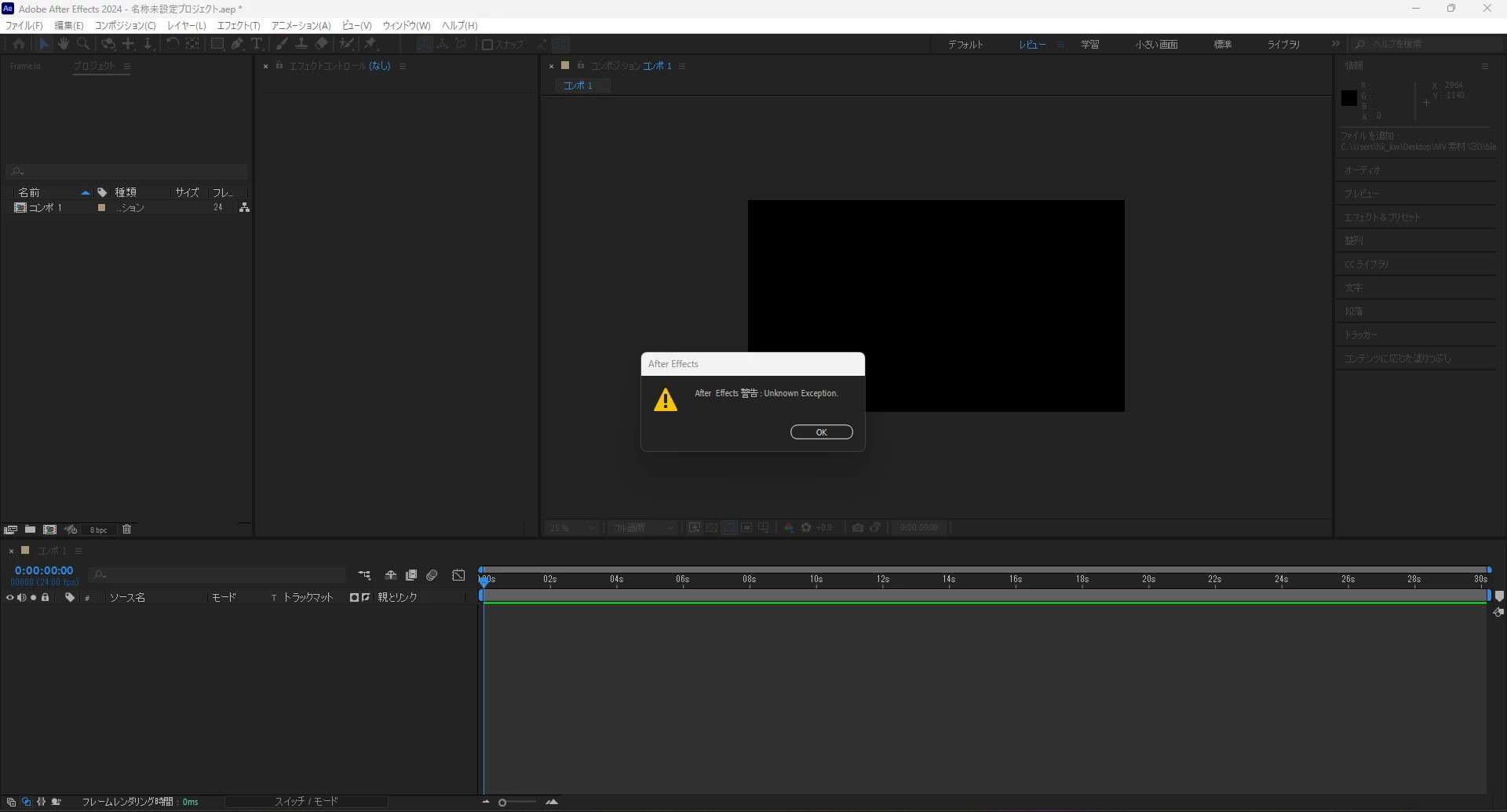Viewport: 1507px width, 812px height.
Task: Open ファイル(F) menu
Action: point(24,25)
